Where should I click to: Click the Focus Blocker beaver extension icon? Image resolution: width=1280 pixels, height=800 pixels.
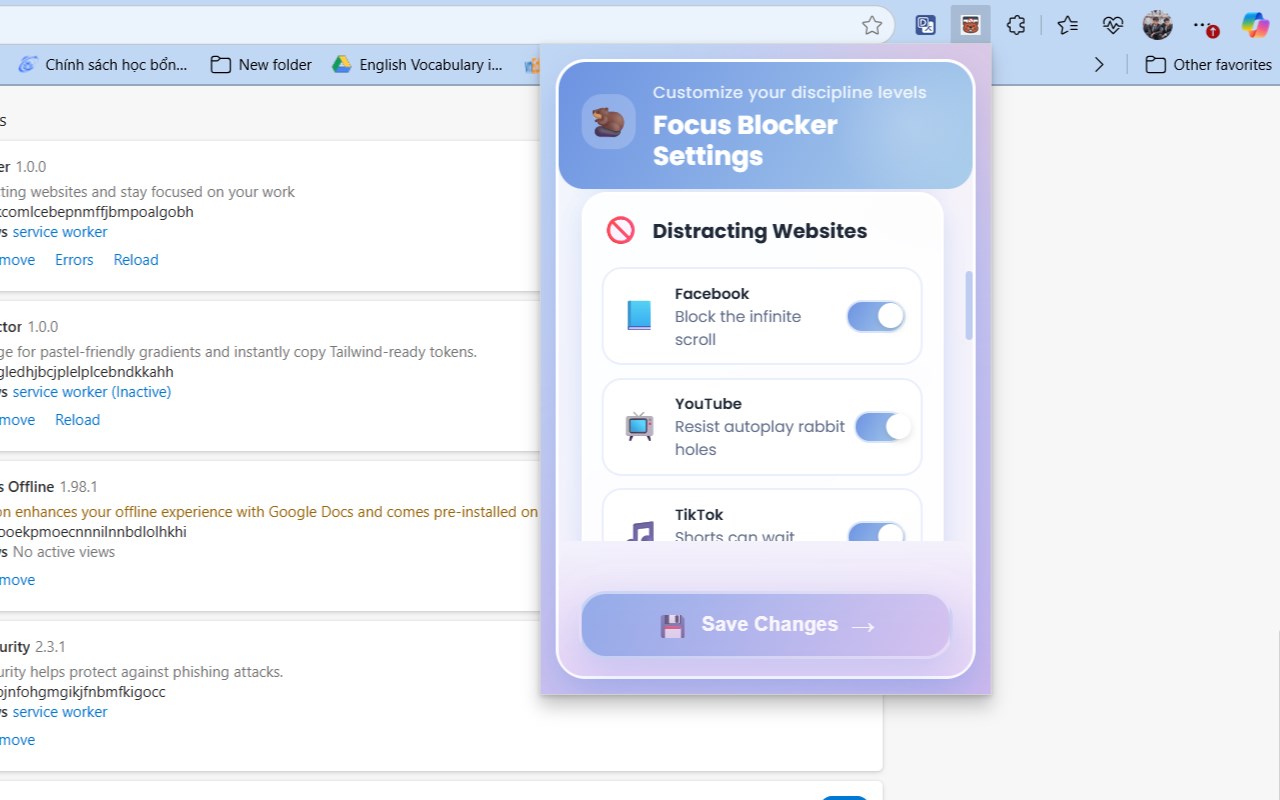click(970, 25)
